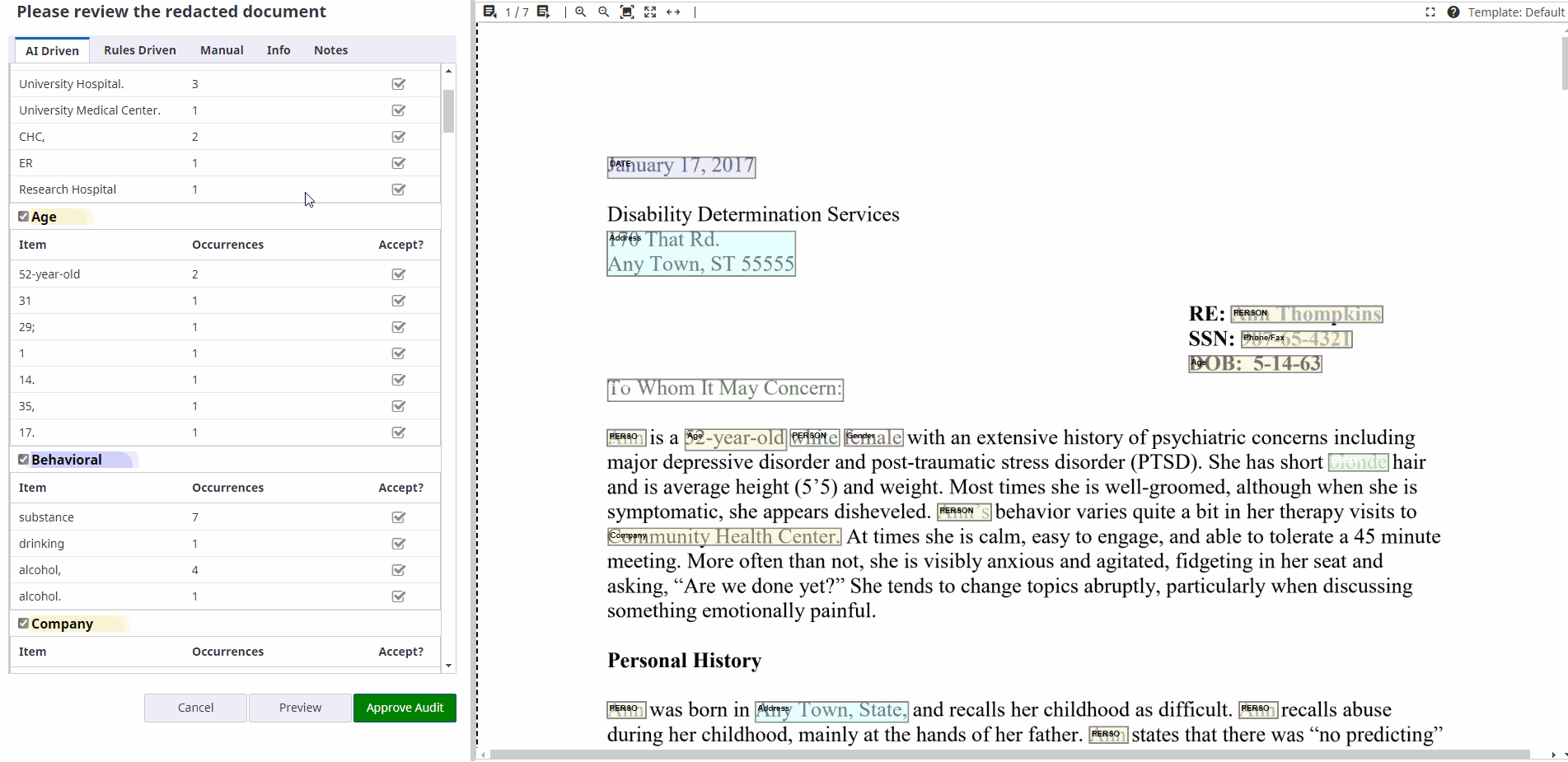Click the redacted SSN Phone/Fax box
The image size is (1568, 762).
(1296, 339)
